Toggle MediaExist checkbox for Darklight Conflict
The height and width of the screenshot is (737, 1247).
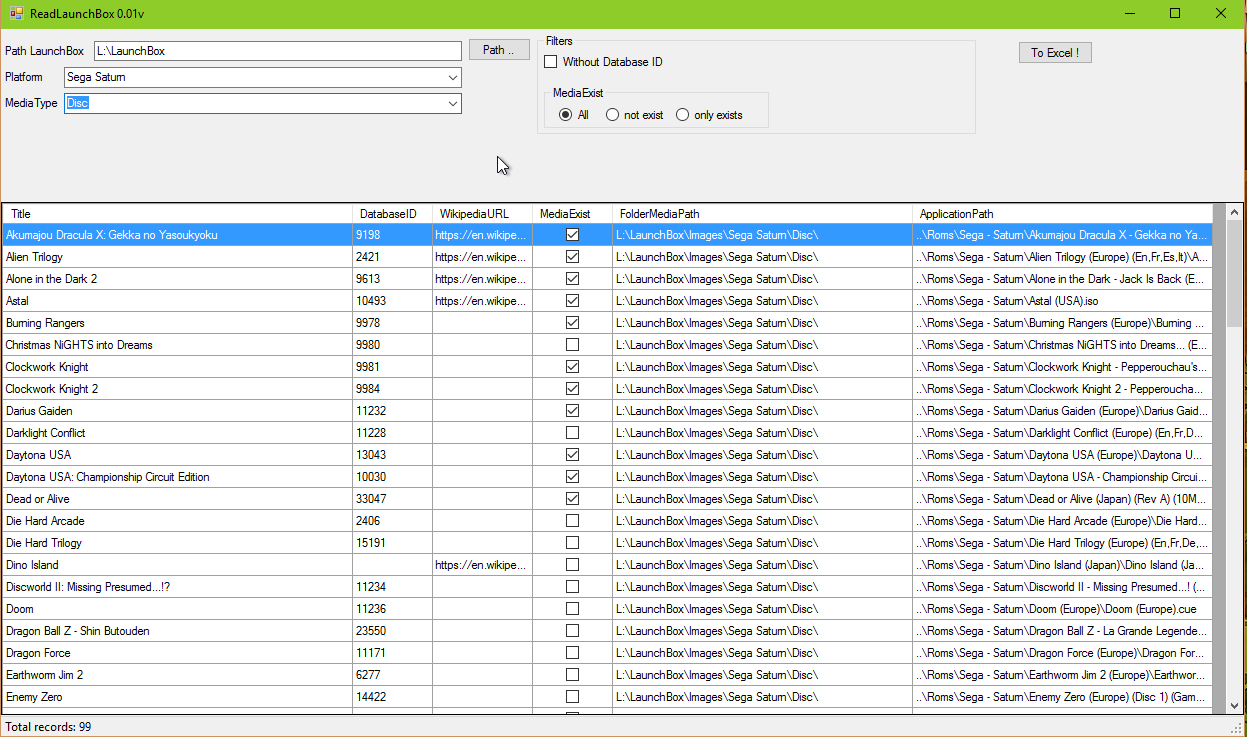pos(573,433)
